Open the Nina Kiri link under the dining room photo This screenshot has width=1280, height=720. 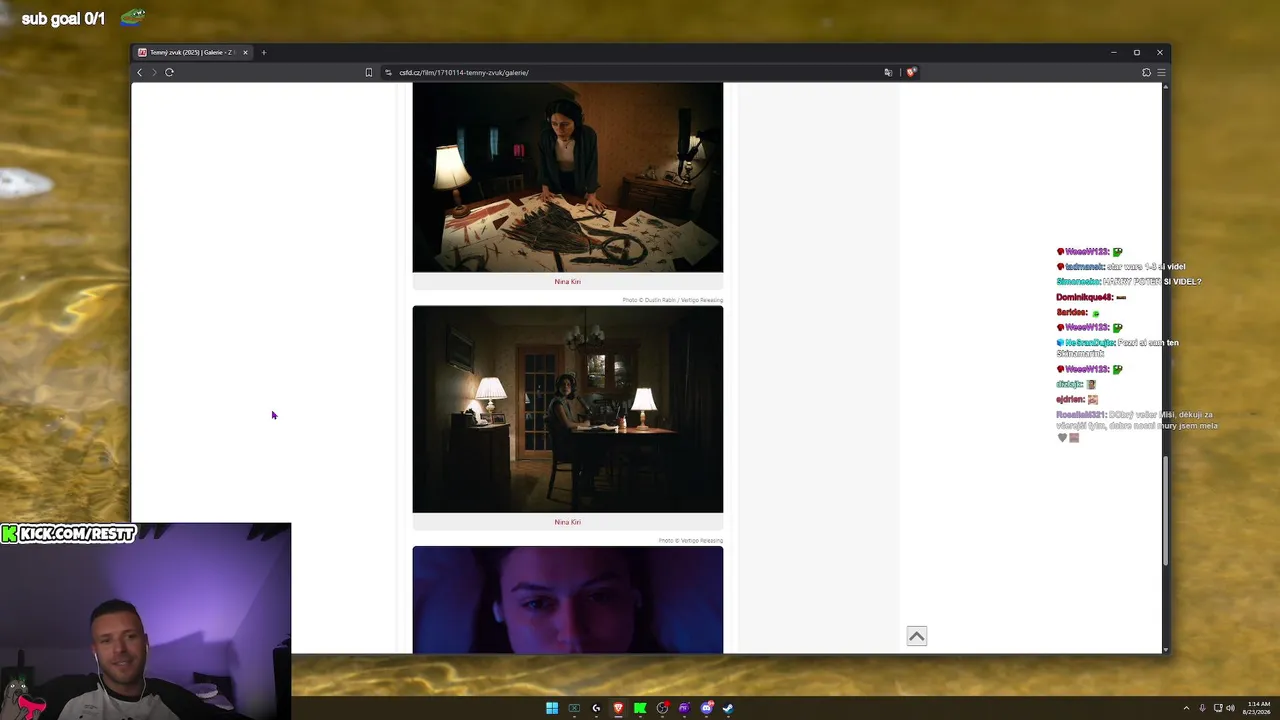tap(567, 522)
